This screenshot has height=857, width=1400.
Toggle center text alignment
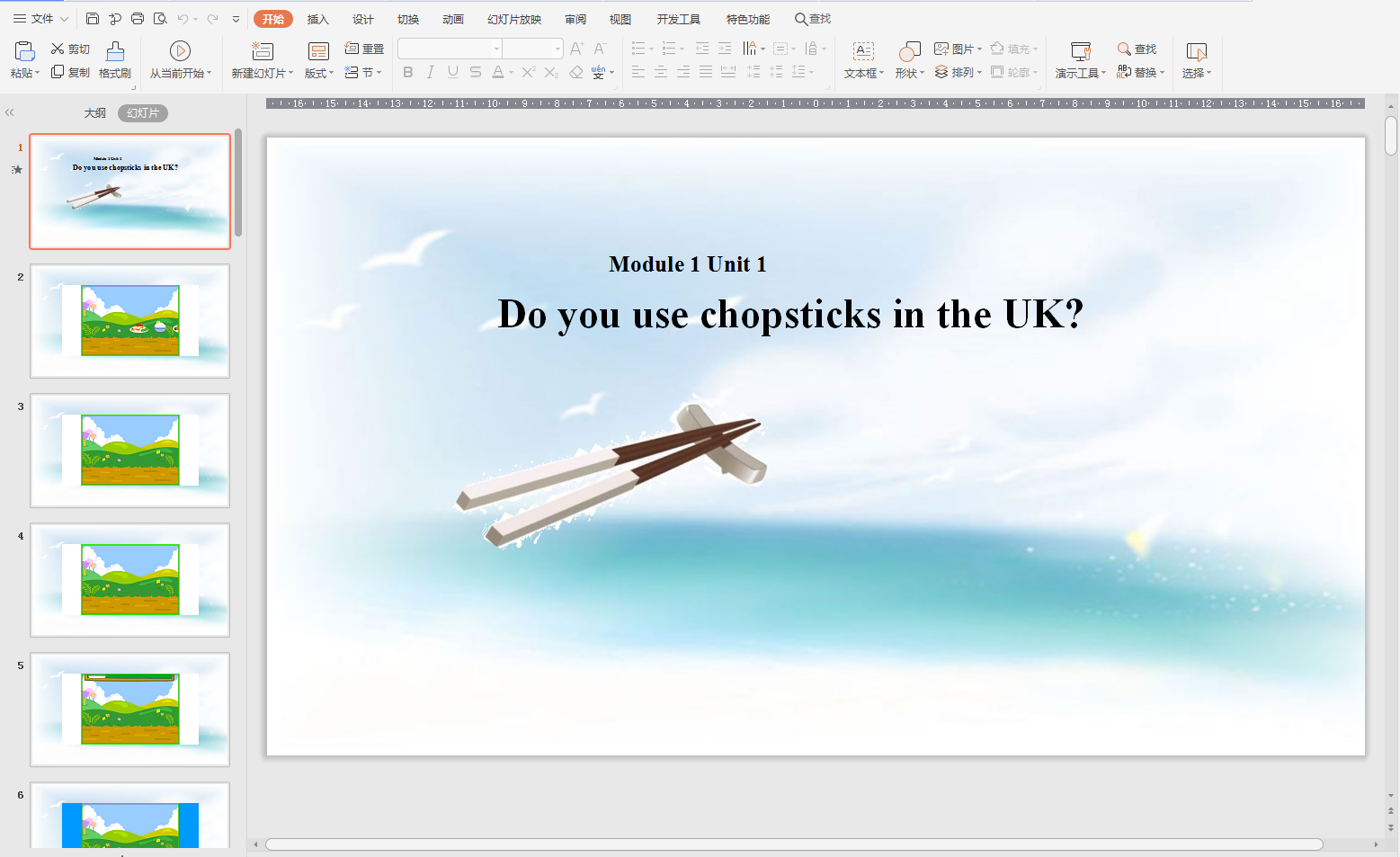click(661, 72)
